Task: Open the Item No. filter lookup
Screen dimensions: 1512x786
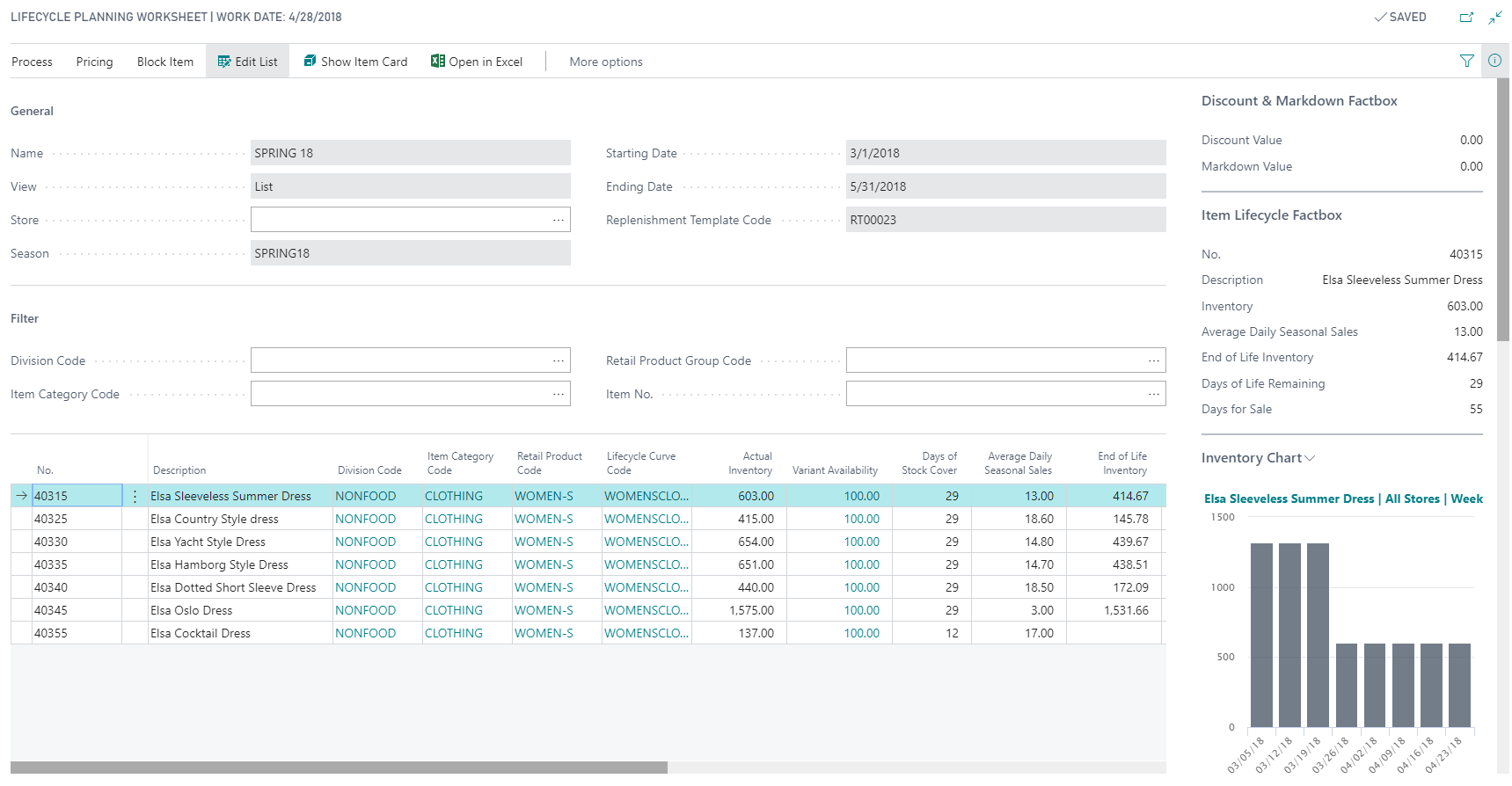Action: (x=1153, y=395)
